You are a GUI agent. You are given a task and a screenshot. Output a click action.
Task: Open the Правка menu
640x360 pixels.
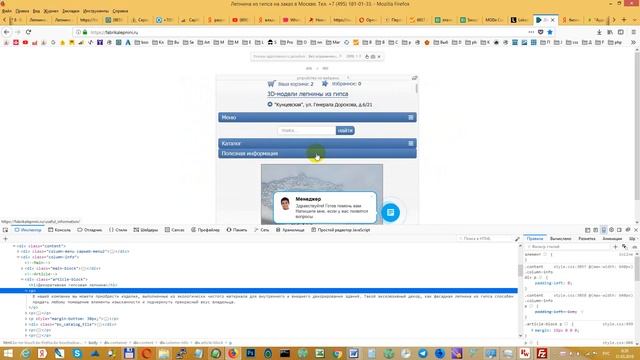click(x=22, y=11)
